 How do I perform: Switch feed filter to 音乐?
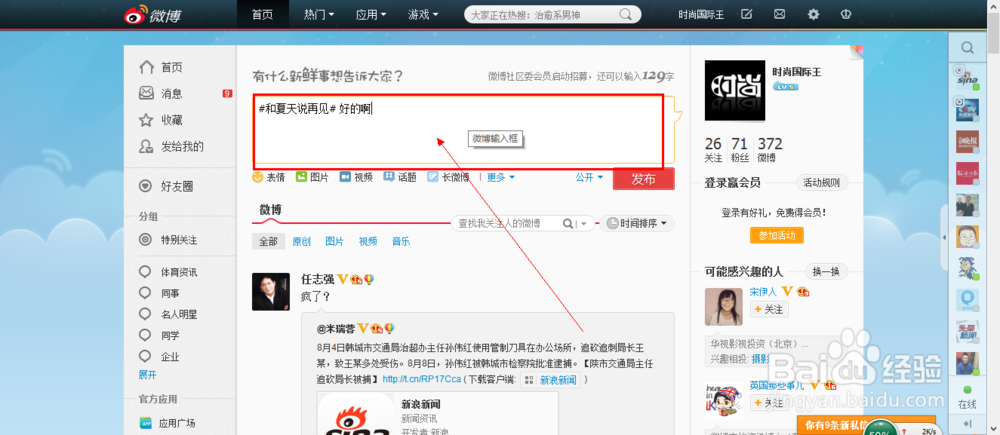[x=401, y=241]
